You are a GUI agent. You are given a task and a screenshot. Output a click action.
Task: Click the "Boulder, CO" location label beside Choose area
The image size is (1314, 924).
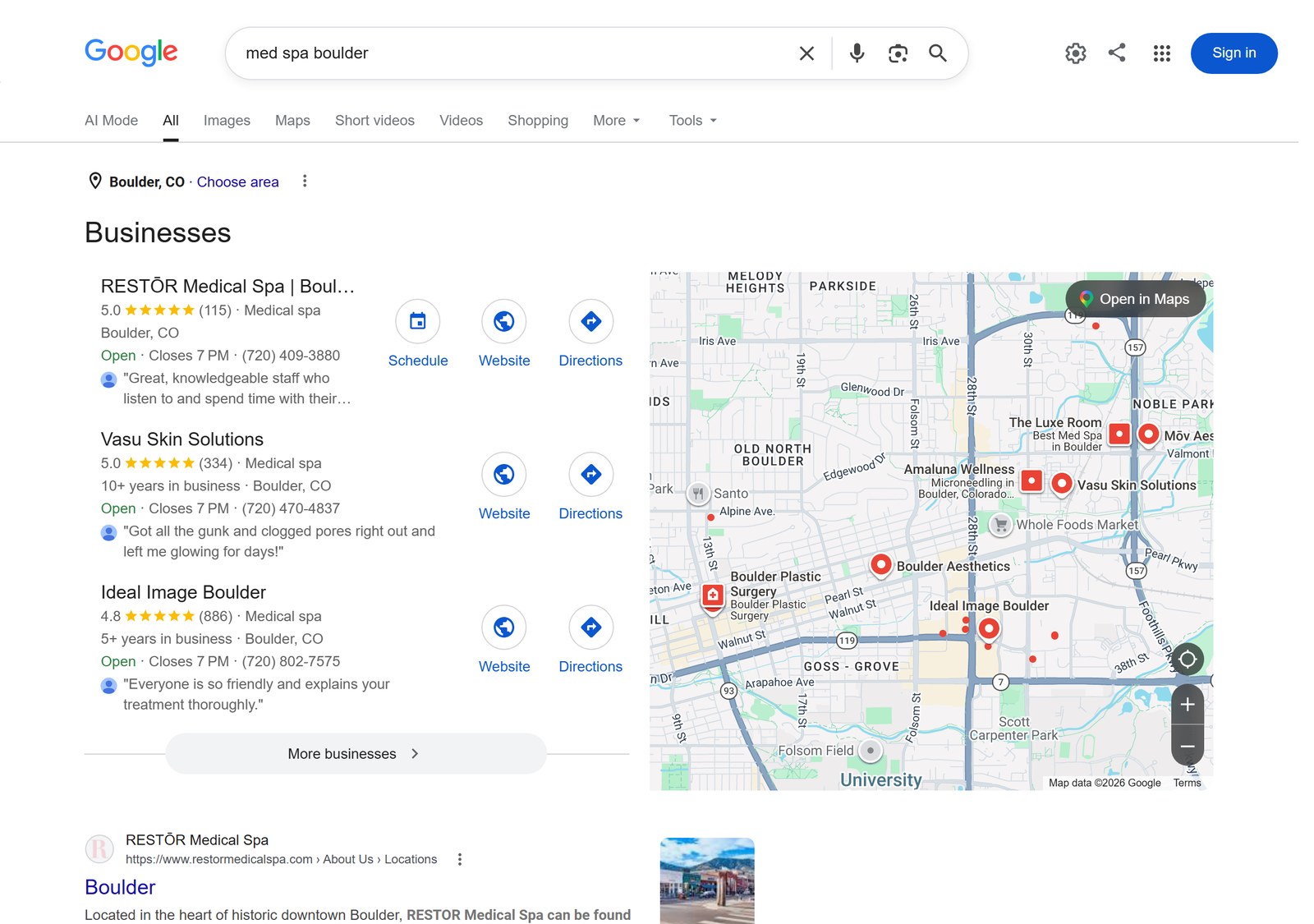[147, 182]
